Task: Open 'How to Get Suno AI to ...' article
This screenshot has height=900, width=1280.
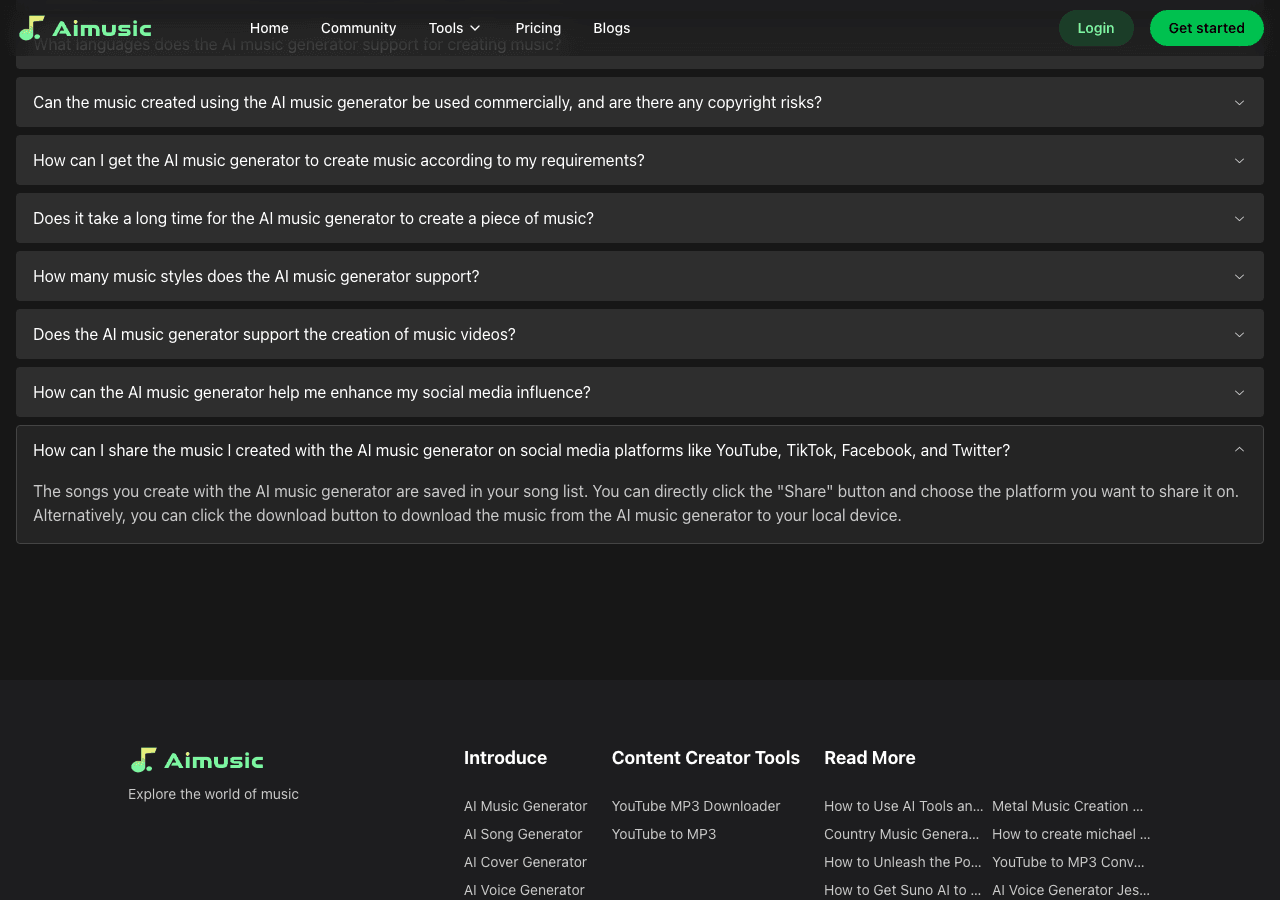Action: tap(903, 890)
